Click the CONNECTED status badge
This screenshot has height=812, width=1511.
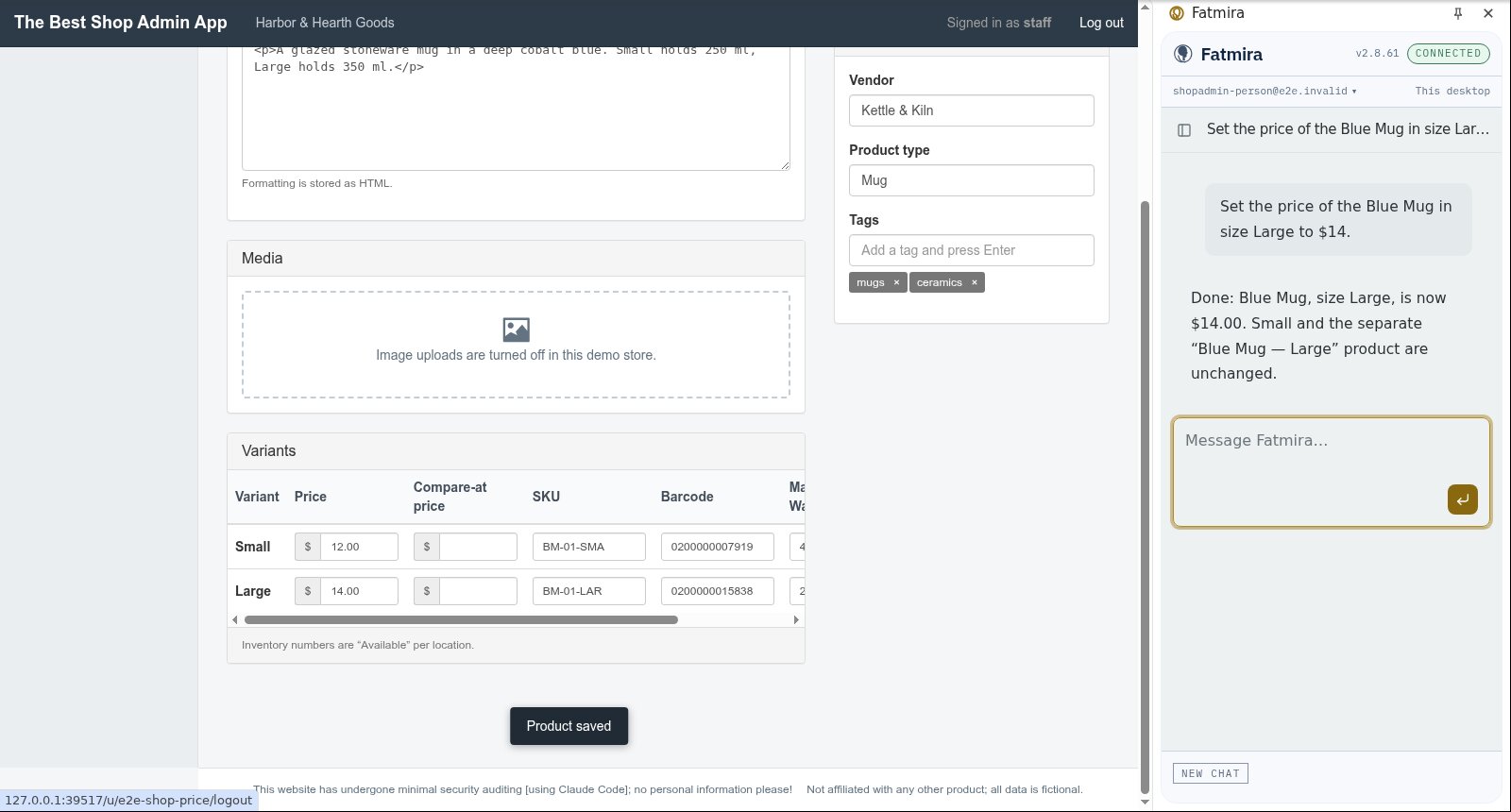pos(1448,54)
